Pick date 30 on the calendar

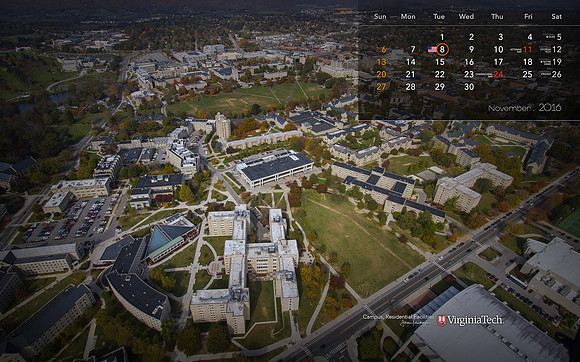coord(469,87)
